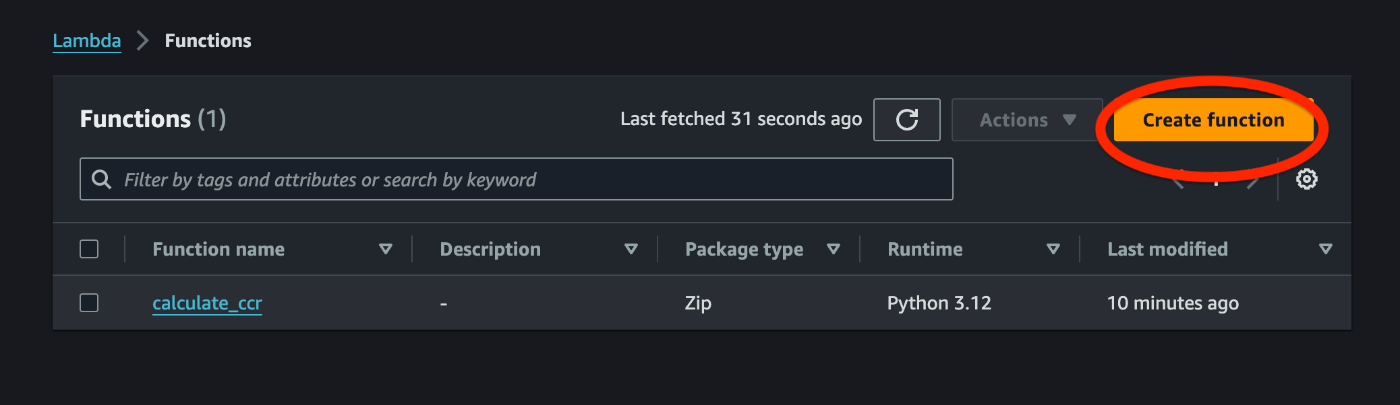Select the calculate_ccr row checkbox
This screenshot has height=405, width=1400.
pos(89,303)
